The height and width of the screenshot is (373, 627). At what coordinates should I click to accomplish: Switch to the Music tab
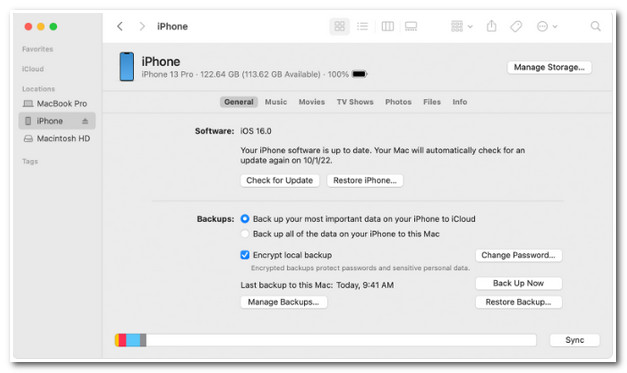pos(276,102)
